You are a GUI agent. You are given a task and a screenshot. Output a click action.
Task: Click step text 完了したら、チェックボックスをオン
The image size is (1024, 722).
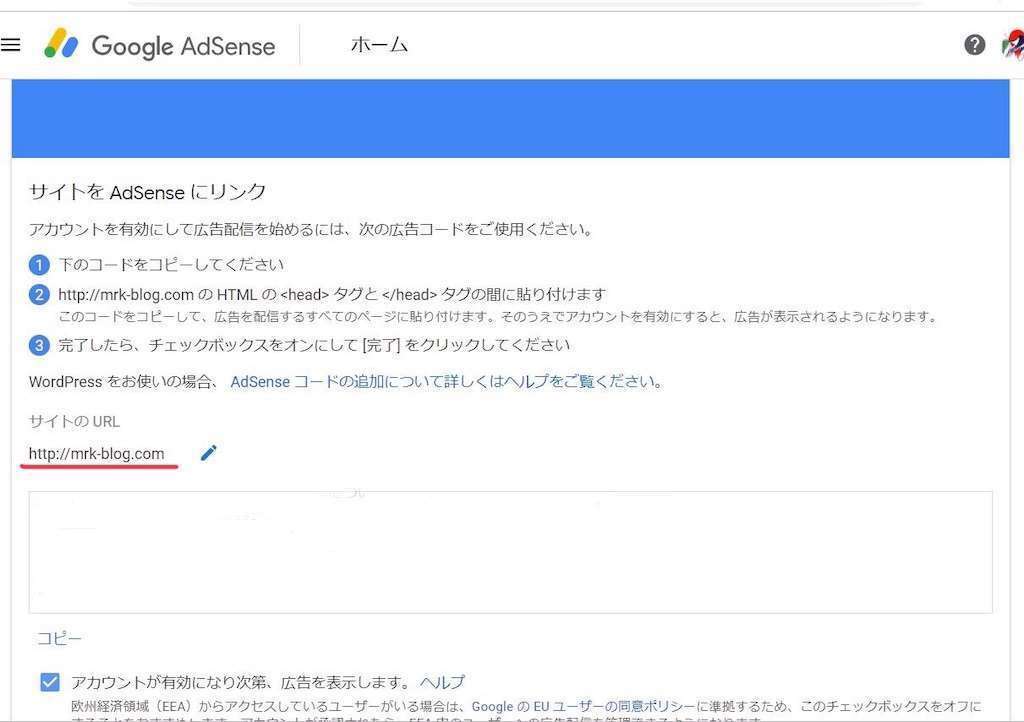(x=314, y=345)
